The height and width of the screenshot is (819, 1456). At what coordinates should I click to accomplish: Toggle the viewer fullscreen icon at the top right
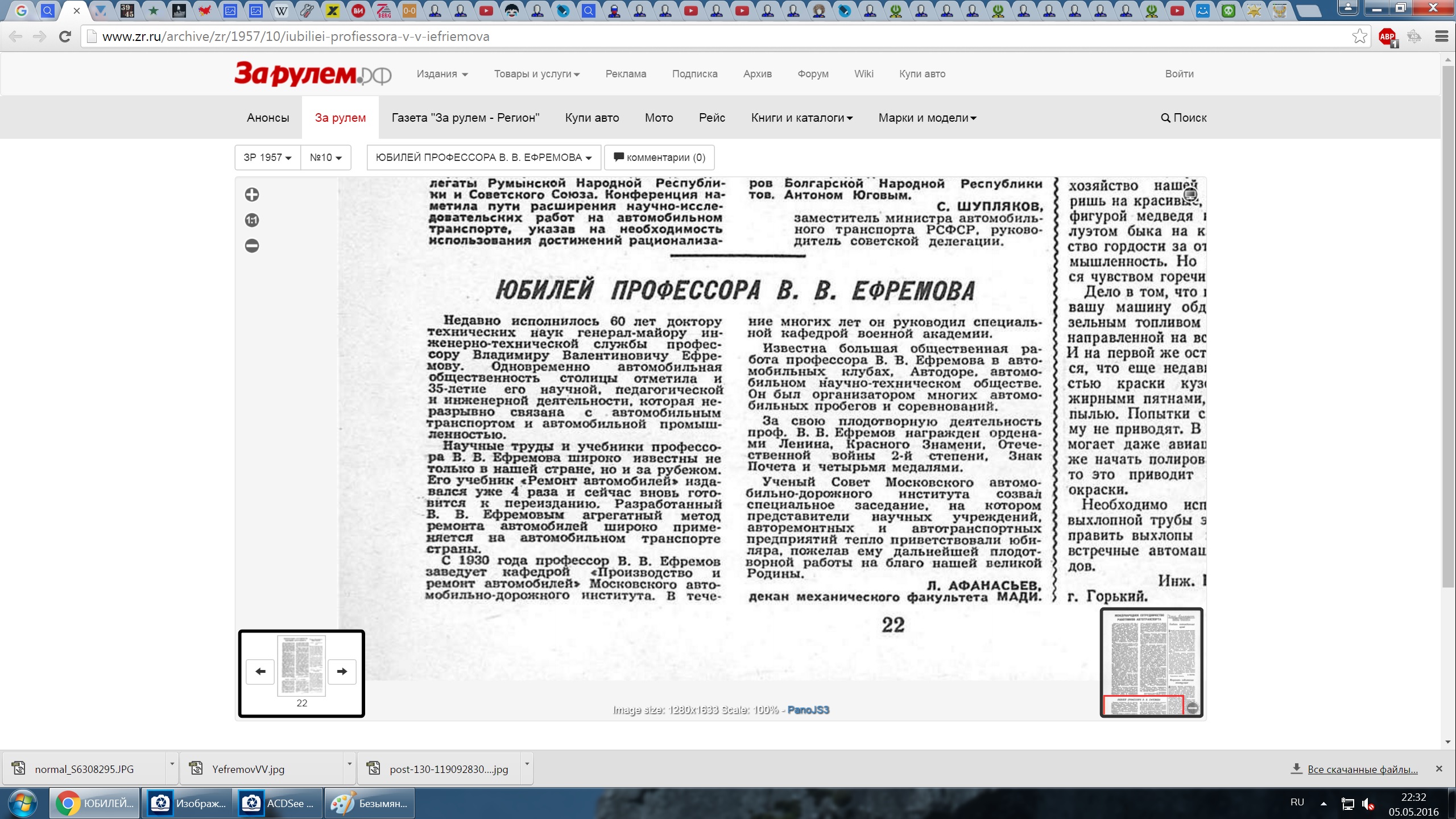(x=1190, y=195)
